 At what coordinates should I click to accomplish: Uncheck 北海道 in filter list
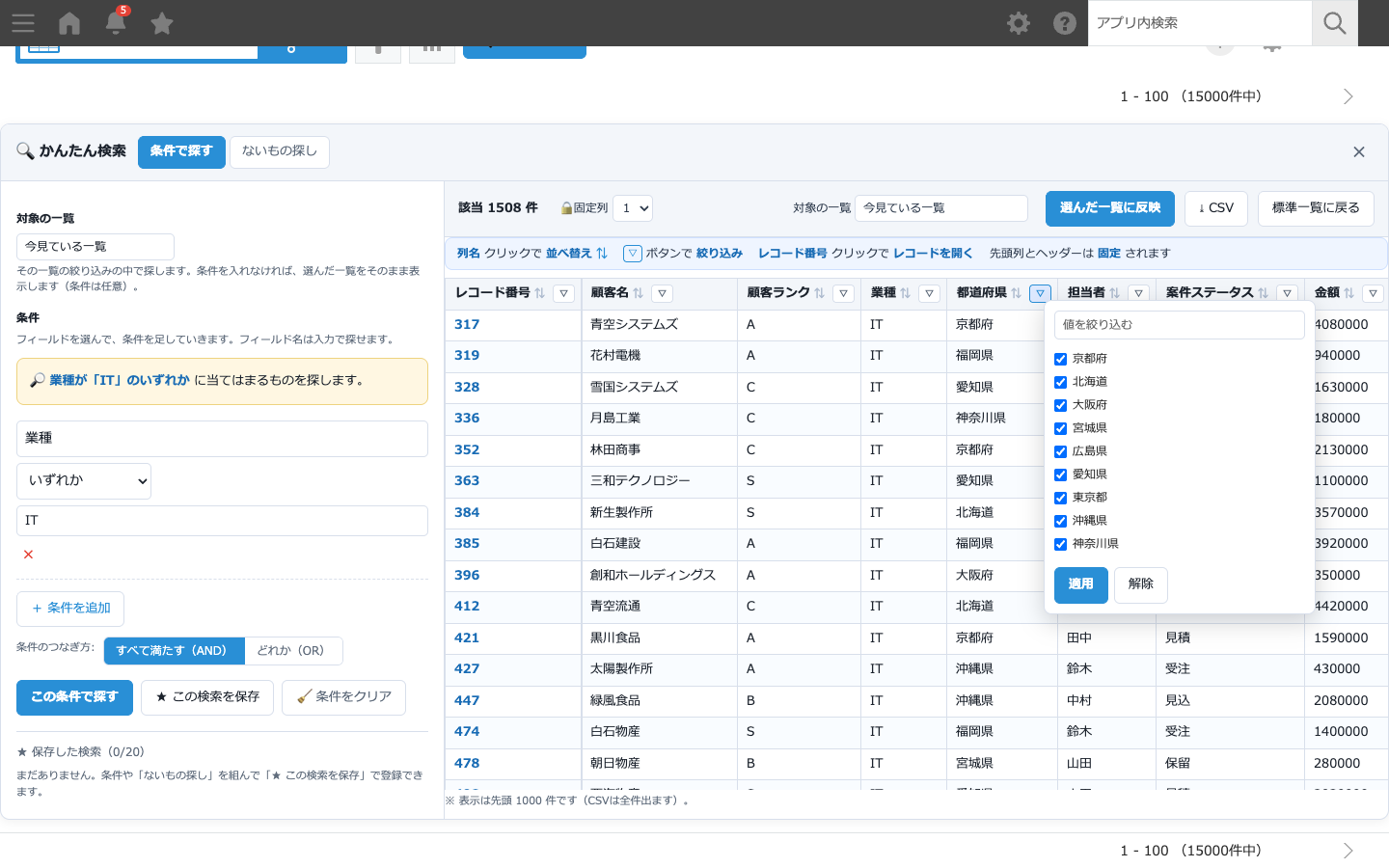click(x=1060, y=382)
